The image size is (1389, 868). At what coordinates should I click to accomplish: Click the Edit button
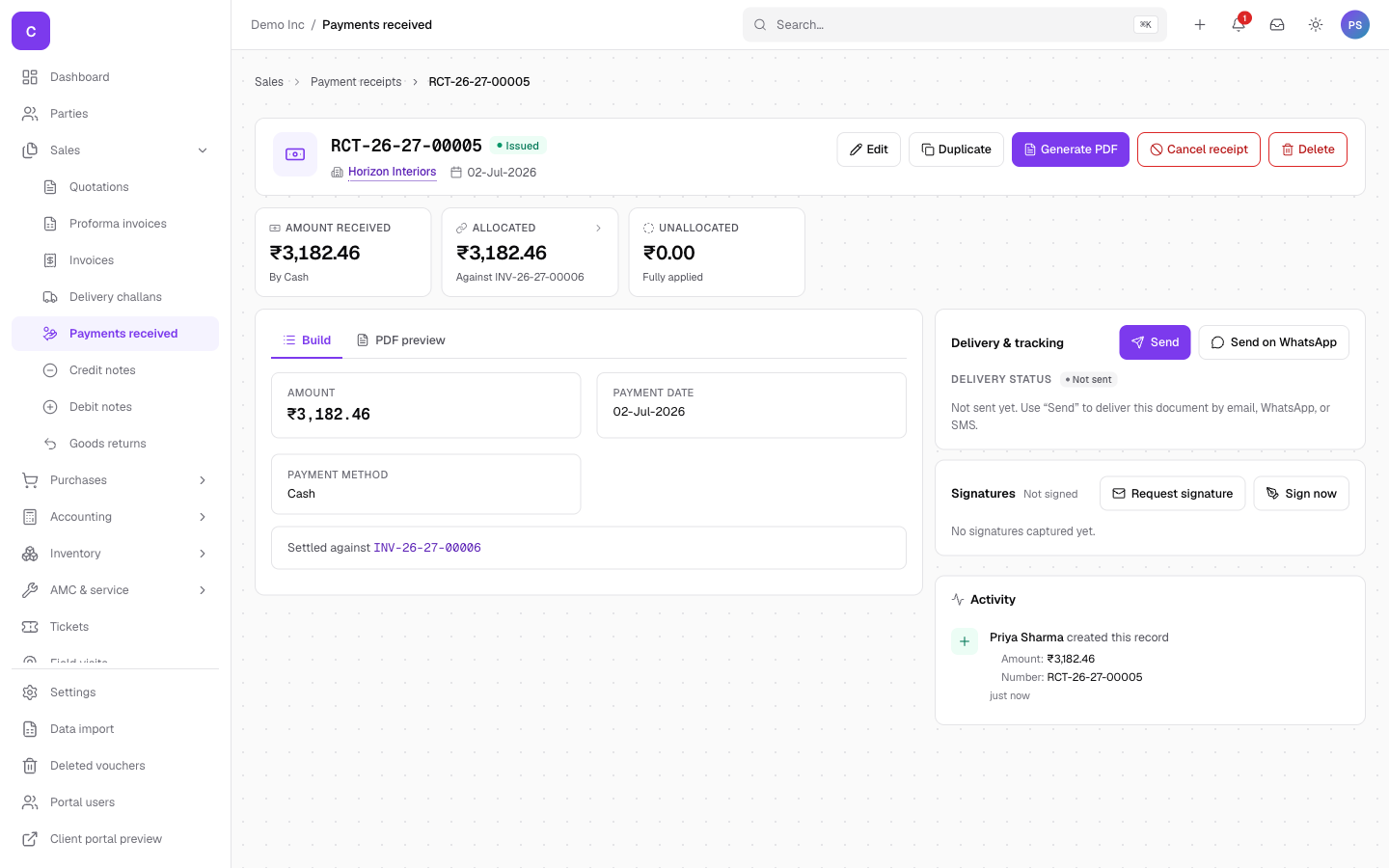click(869, 149)
